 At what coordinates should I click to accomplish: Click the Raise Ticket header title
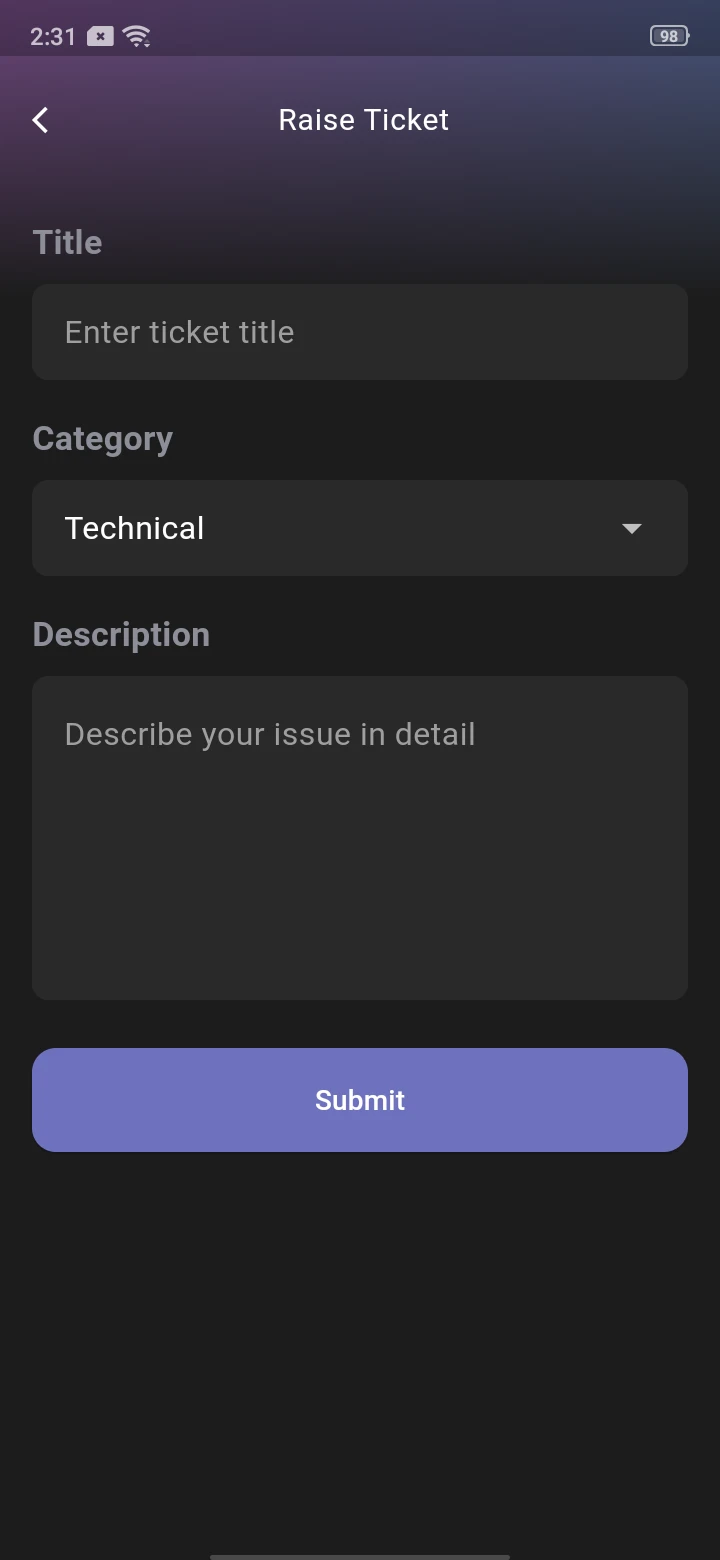(x=363, y=120)
